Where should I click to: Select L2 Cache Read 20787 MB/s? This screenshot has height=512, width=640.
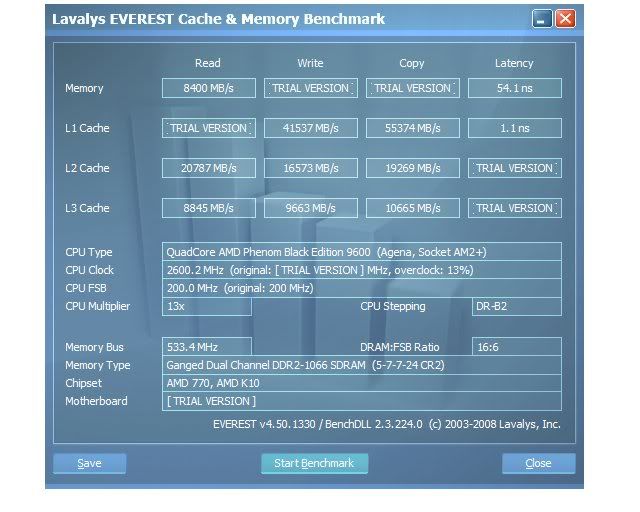tap(209, 168)
